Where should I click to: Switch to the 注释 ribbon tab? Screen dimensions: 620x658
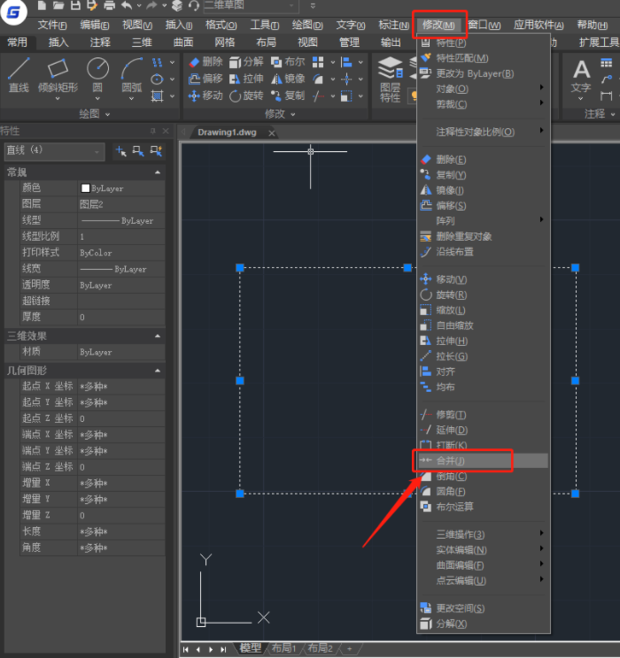pos(100,42)
